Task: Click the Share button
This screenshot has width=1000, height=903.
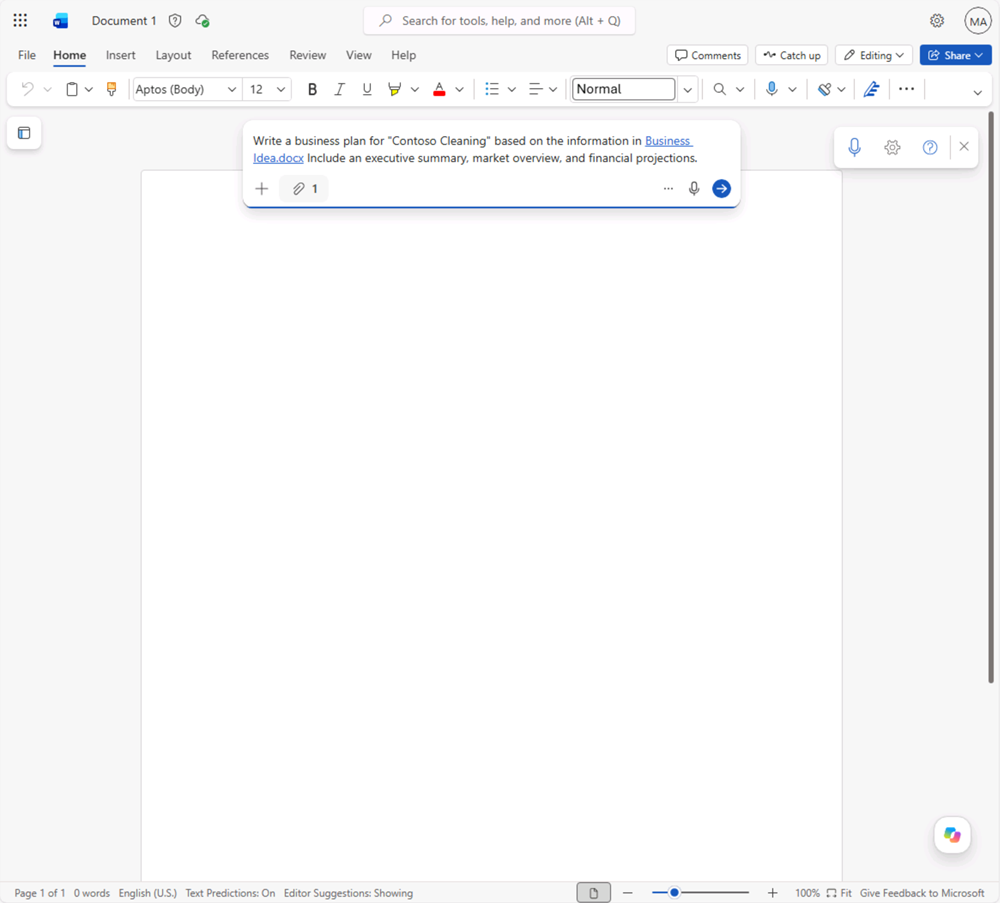Action: 955,55
